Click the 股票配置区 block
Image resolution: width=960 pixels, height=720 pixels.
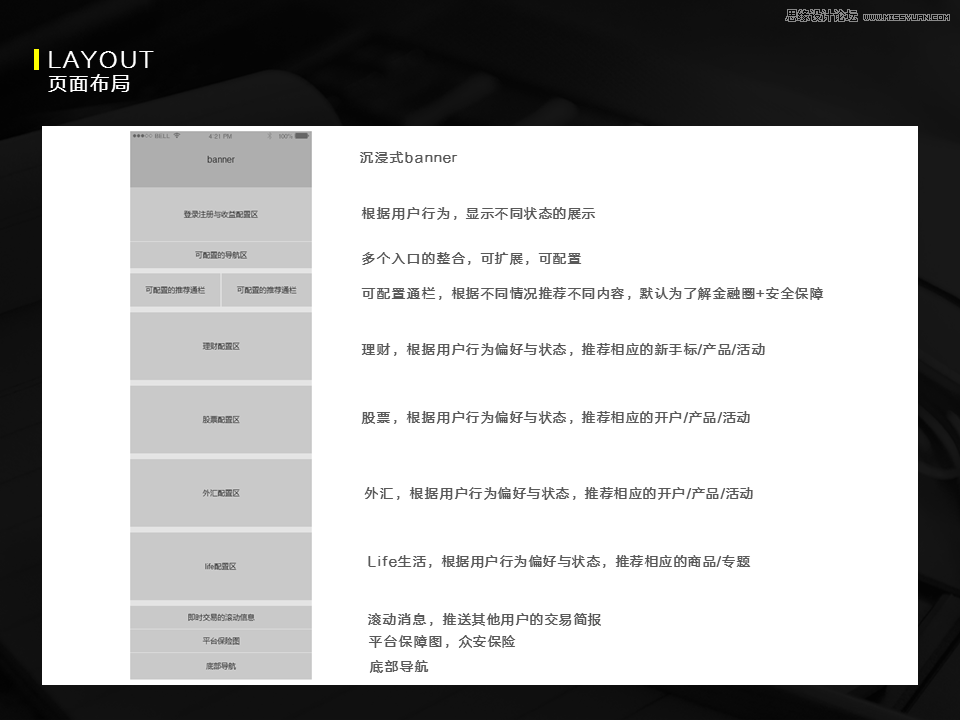220,419
